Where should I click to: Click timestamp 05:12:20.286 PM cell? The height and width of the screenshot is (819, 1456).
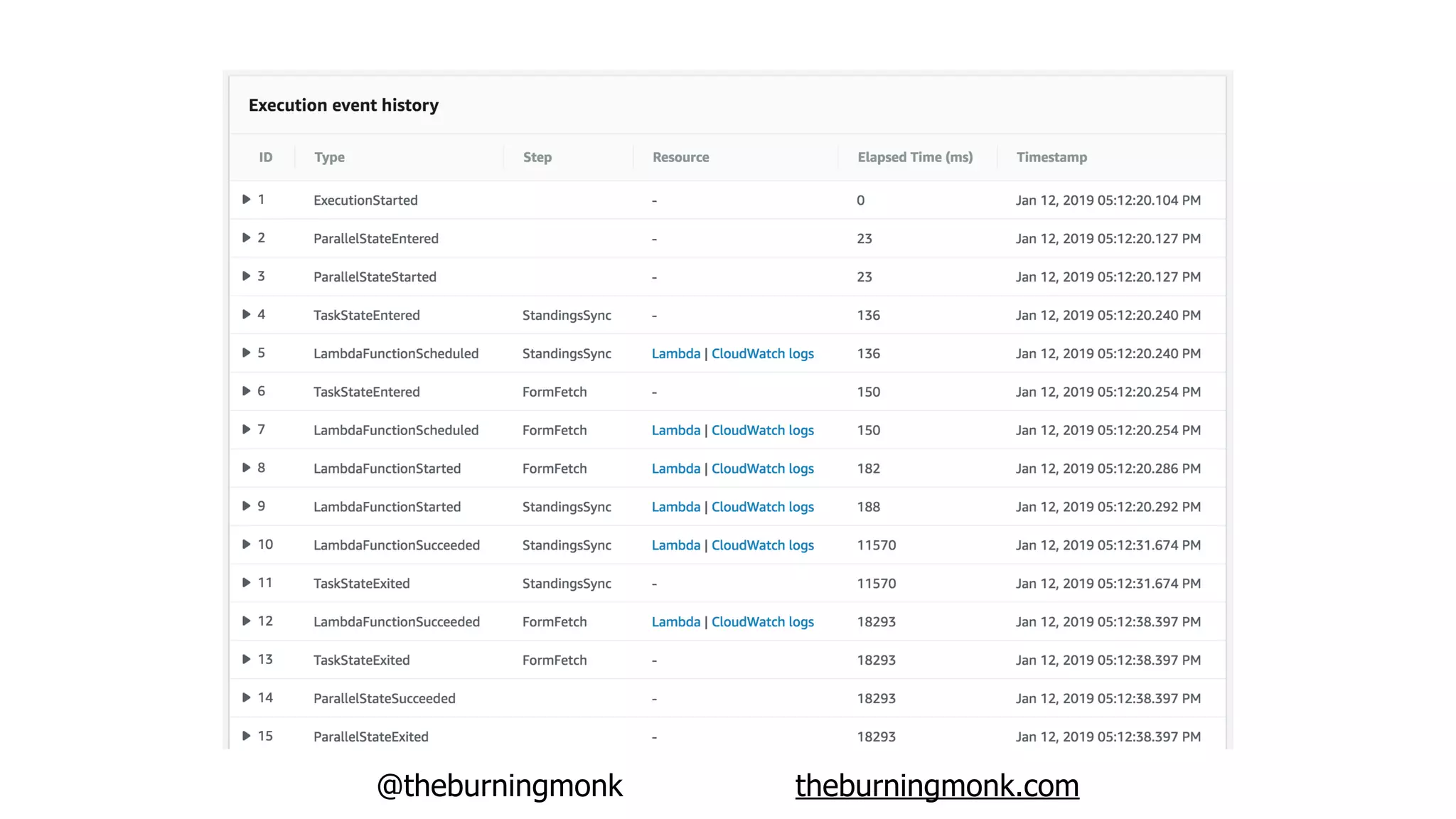point(1108,469)
